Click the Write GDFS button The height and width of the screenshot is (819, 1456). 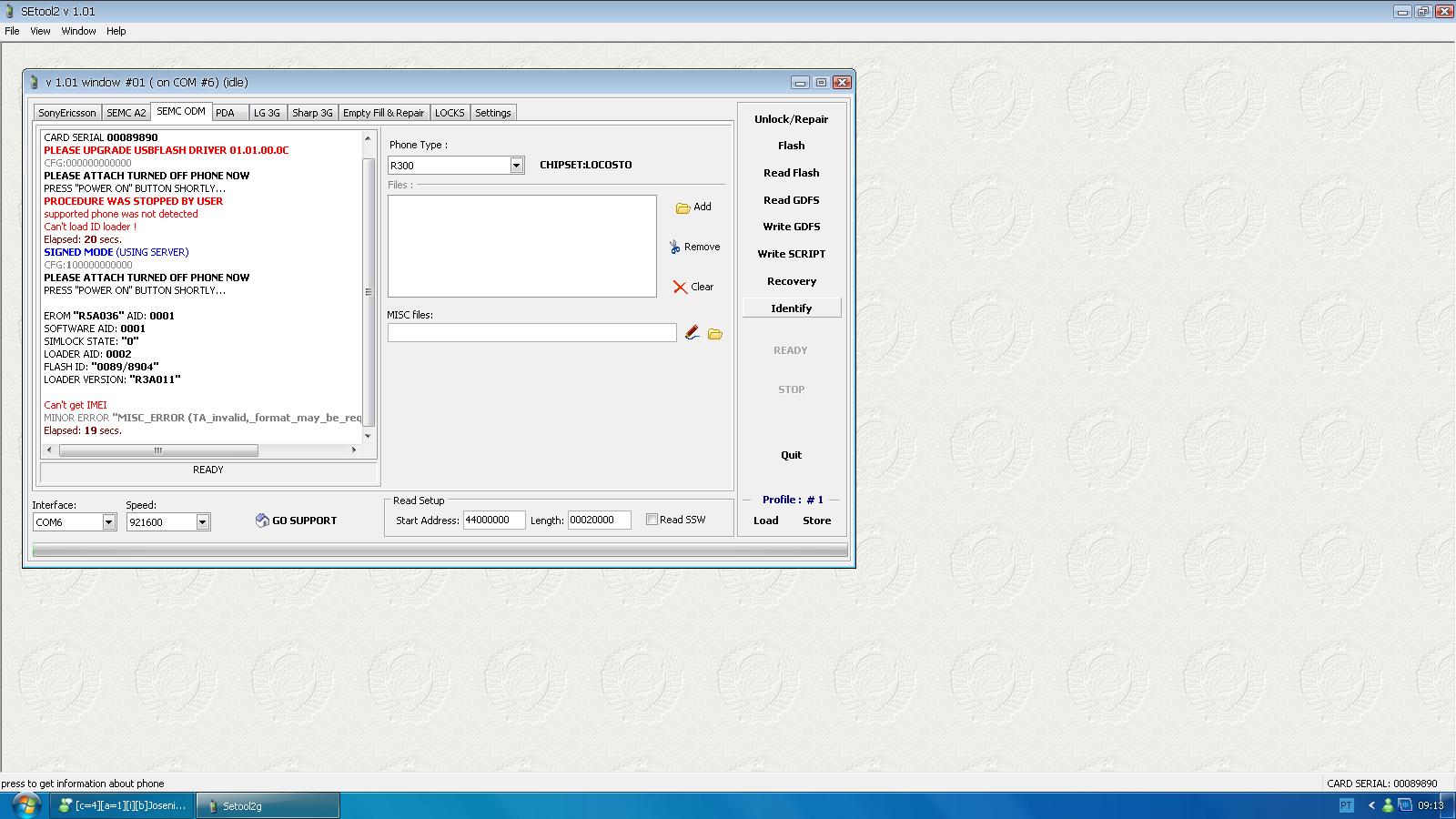pyautogui.click(x=792, y=227)
